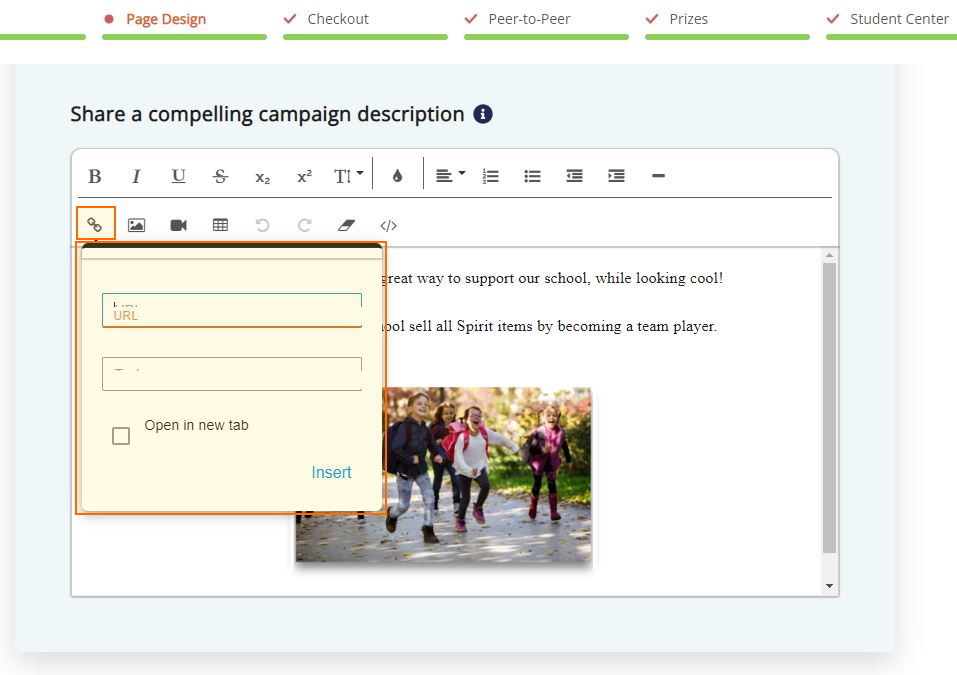Focus the URL input field
957x675 pixels.
click(232, 310)
